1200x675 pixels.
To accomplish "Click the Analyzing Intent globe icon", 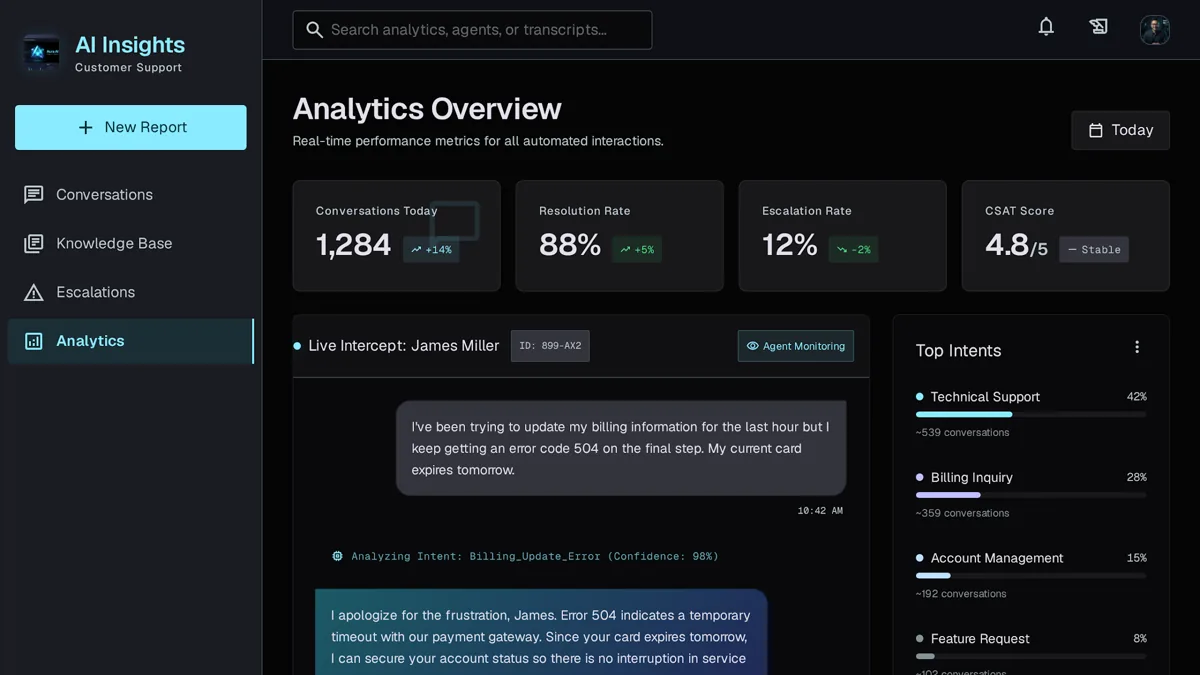I will tap(337, 556).
